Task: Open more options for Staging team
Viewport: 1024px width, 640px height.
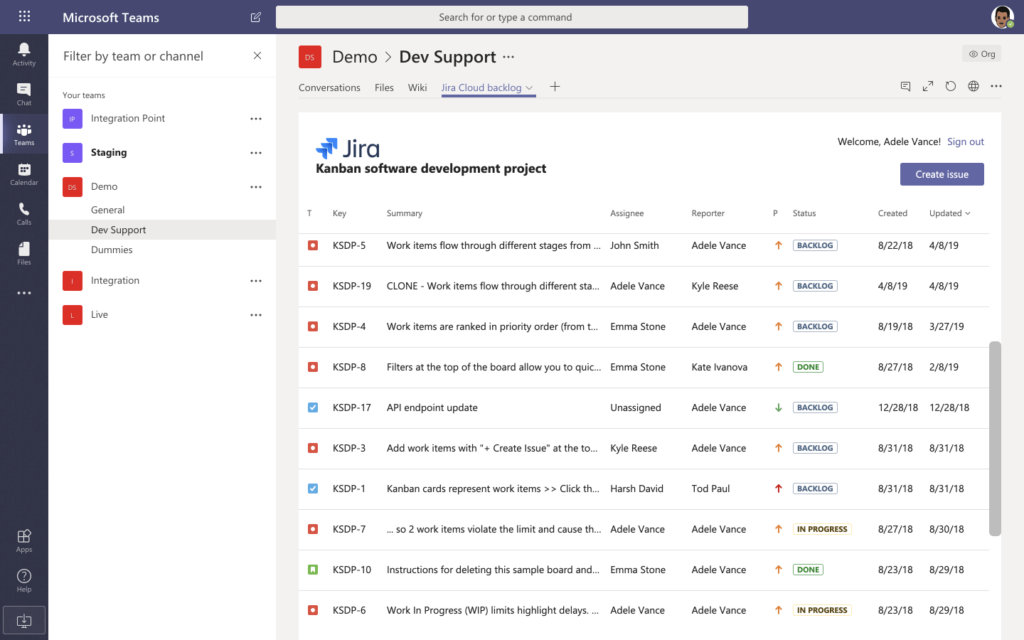Action: (x=256, y=153)
